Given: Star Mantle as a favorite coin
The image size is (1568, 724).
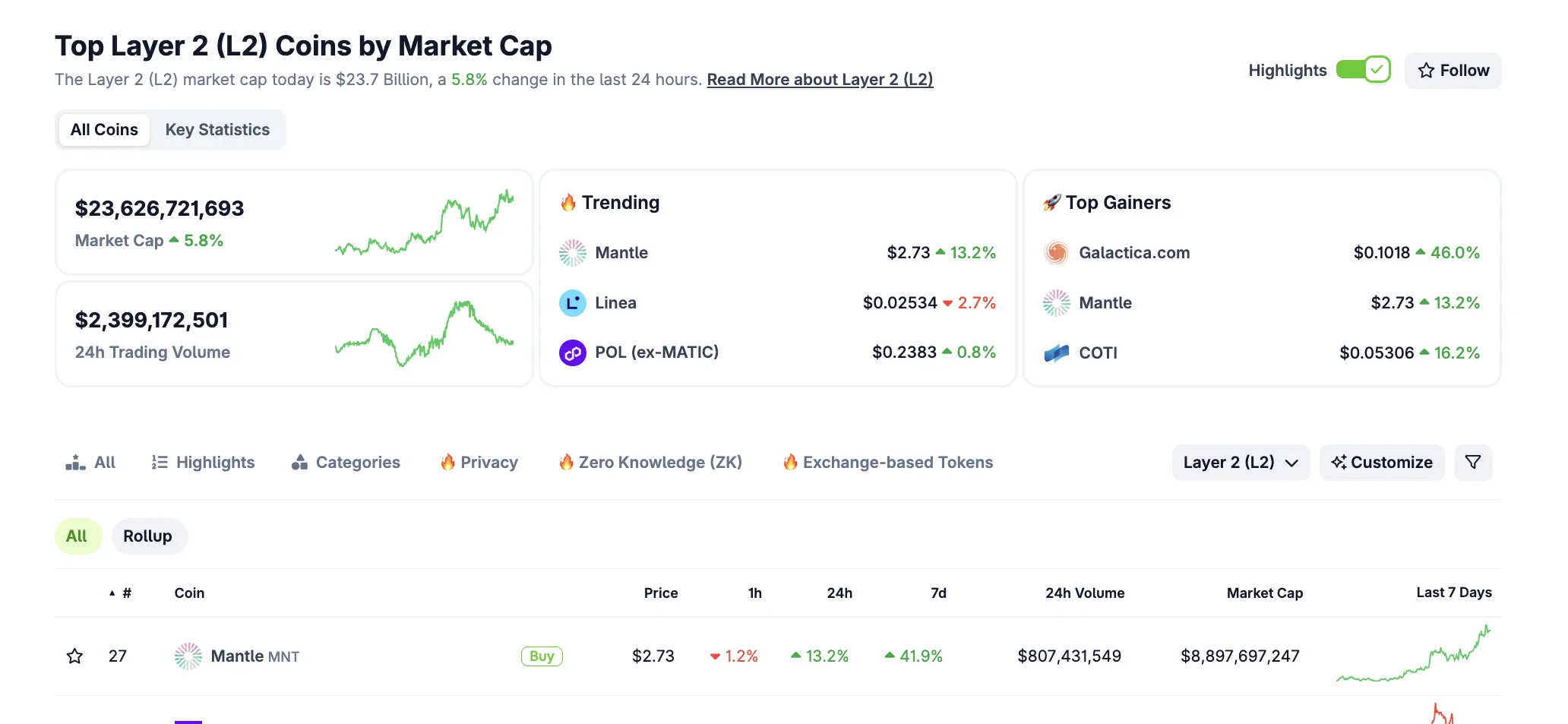Looking at the screenshot, I should pyautogui.click(x=74, y=656).
